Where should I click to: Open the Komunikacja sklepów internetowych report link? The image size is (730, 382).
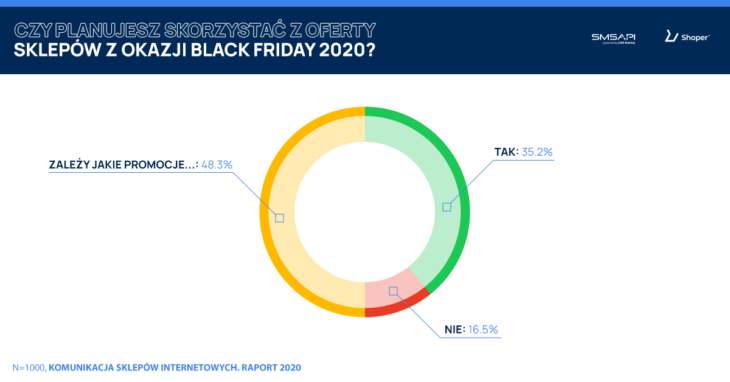(175, 368)
